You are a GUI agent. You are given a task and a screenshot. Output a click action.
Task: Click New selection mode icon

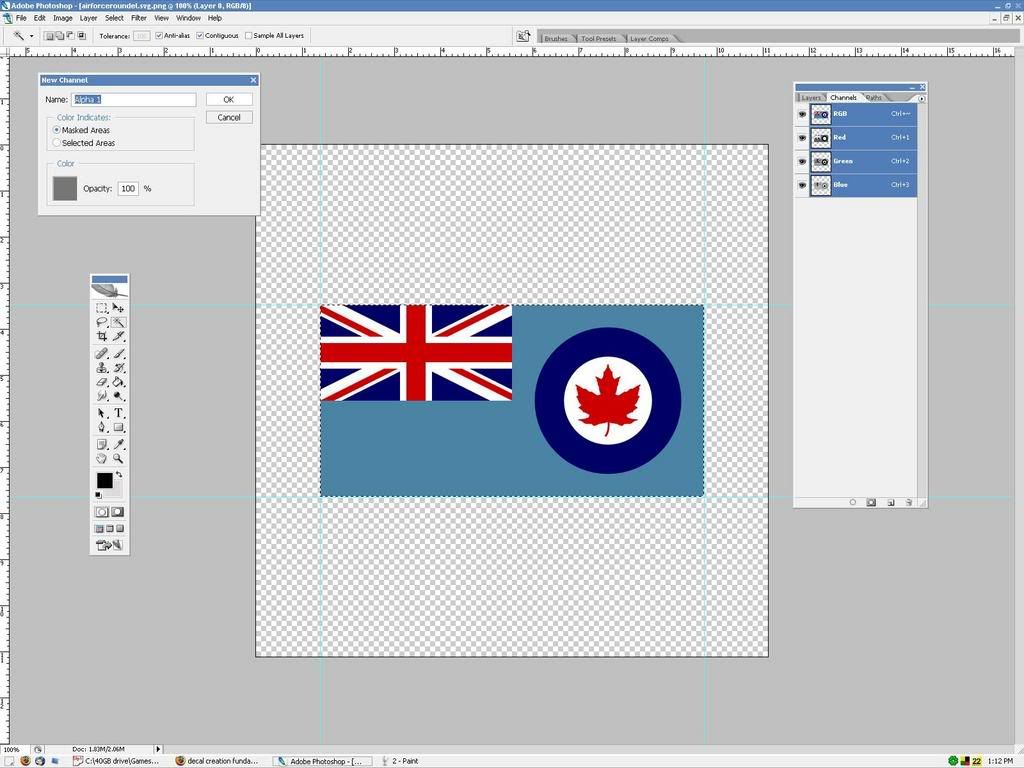pyautogui.click(x=49, y=36)
